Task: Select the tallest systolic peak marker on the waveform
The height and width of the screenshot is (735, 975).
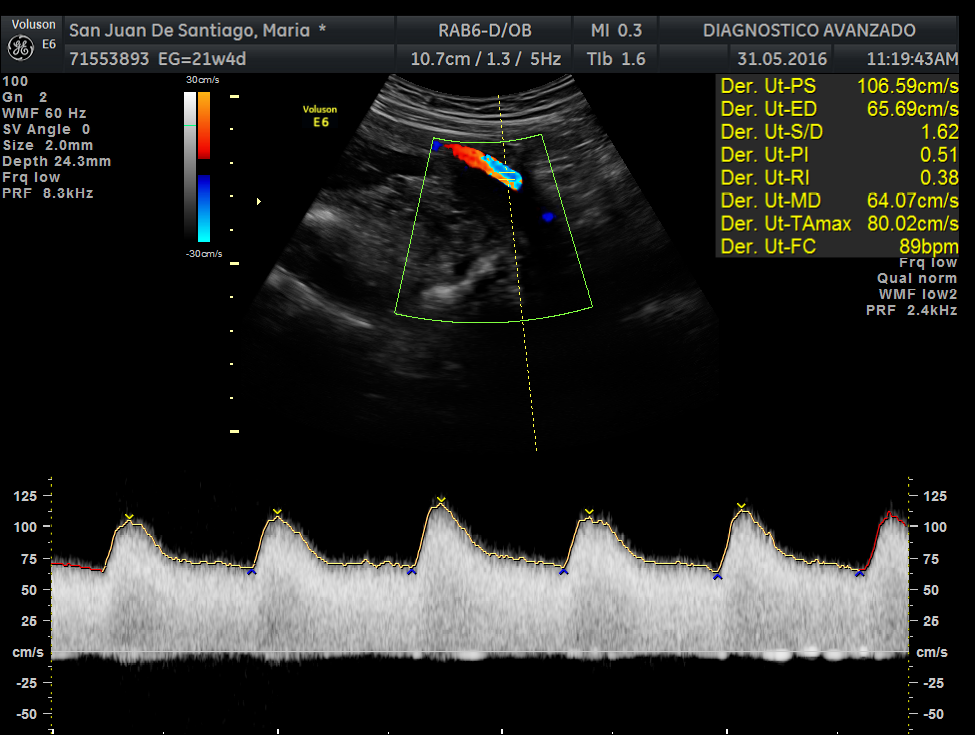Action: click(440, 500)
